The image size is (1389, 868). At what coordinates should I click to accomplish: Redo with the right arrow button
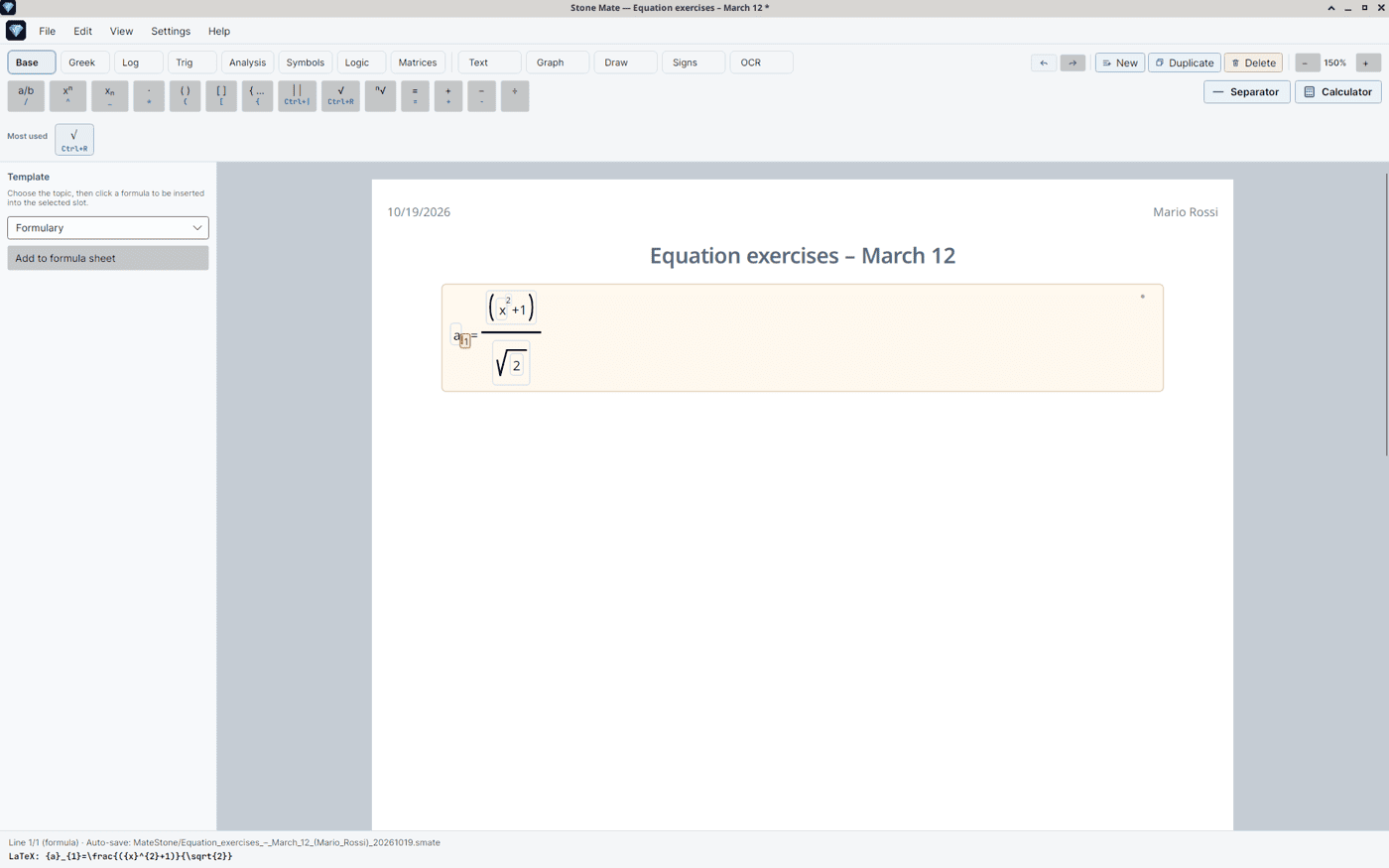coord(1073,62)
